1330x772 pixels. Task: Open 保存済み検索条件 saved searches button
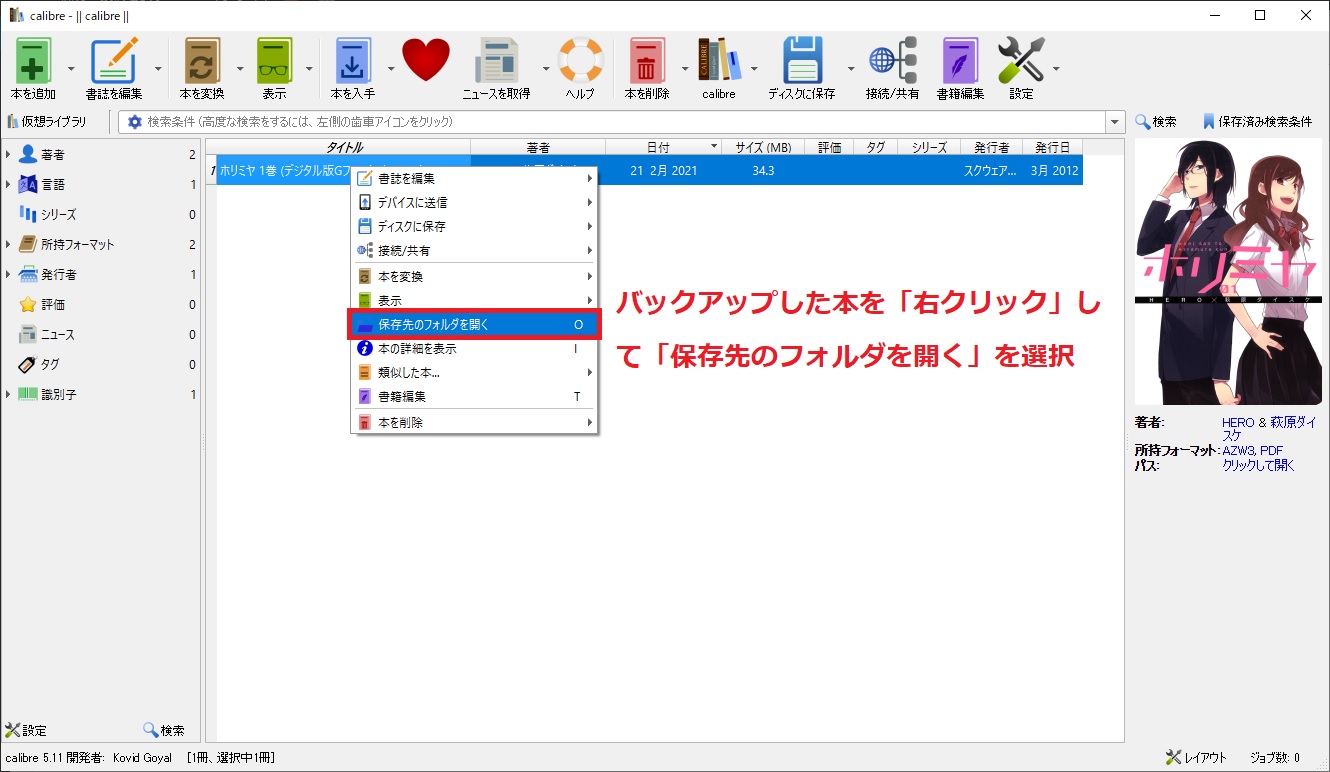click(x=1257, y=122)
